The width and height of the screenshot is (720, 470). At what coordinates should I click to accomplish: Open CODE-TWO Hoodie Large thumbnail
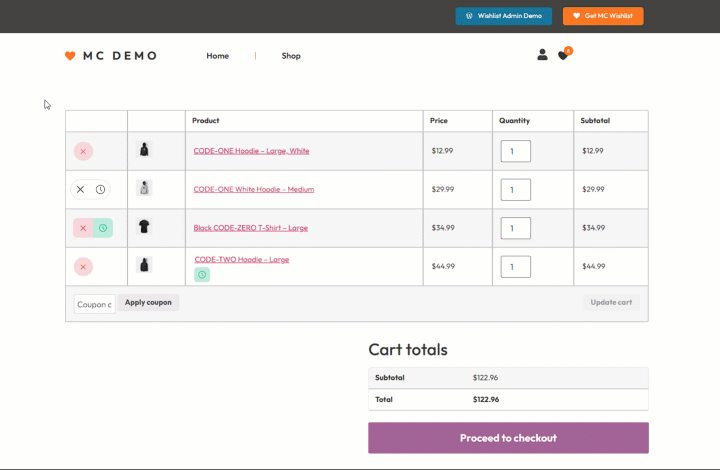144,265
